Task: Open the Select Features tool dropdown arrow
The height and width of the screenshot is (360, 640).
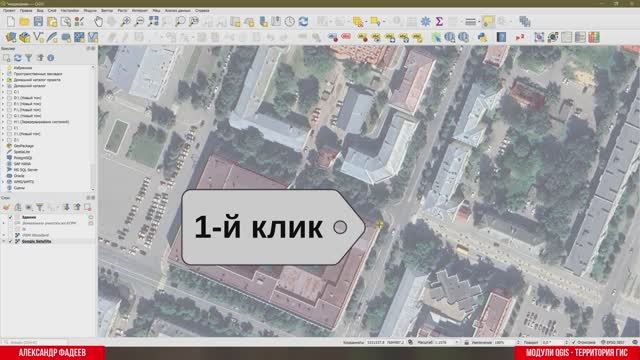Action: tap(366, 22)
